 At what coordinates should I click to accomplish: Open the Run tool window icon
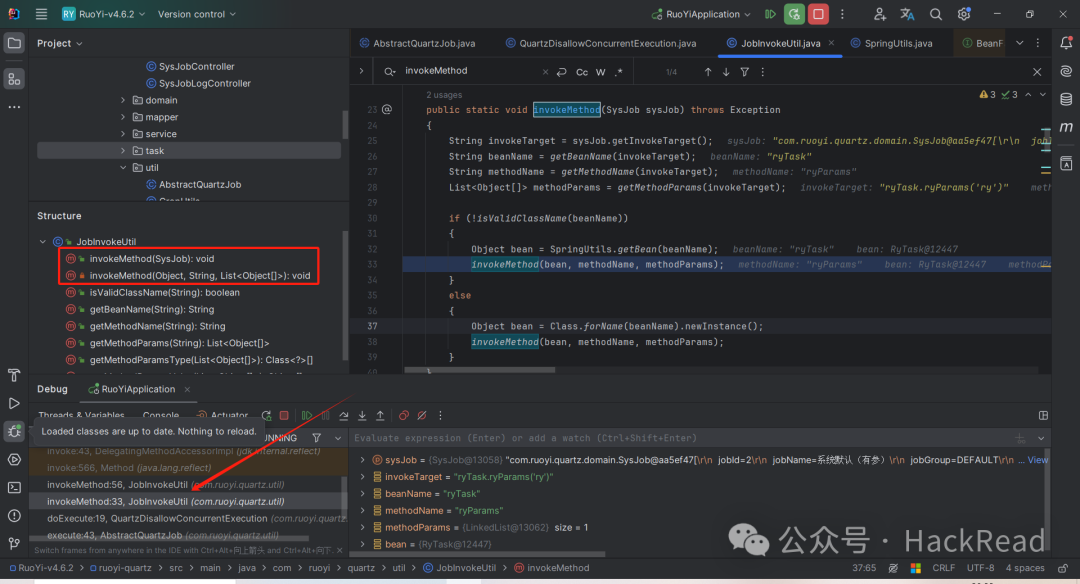[x=14, y=404]
